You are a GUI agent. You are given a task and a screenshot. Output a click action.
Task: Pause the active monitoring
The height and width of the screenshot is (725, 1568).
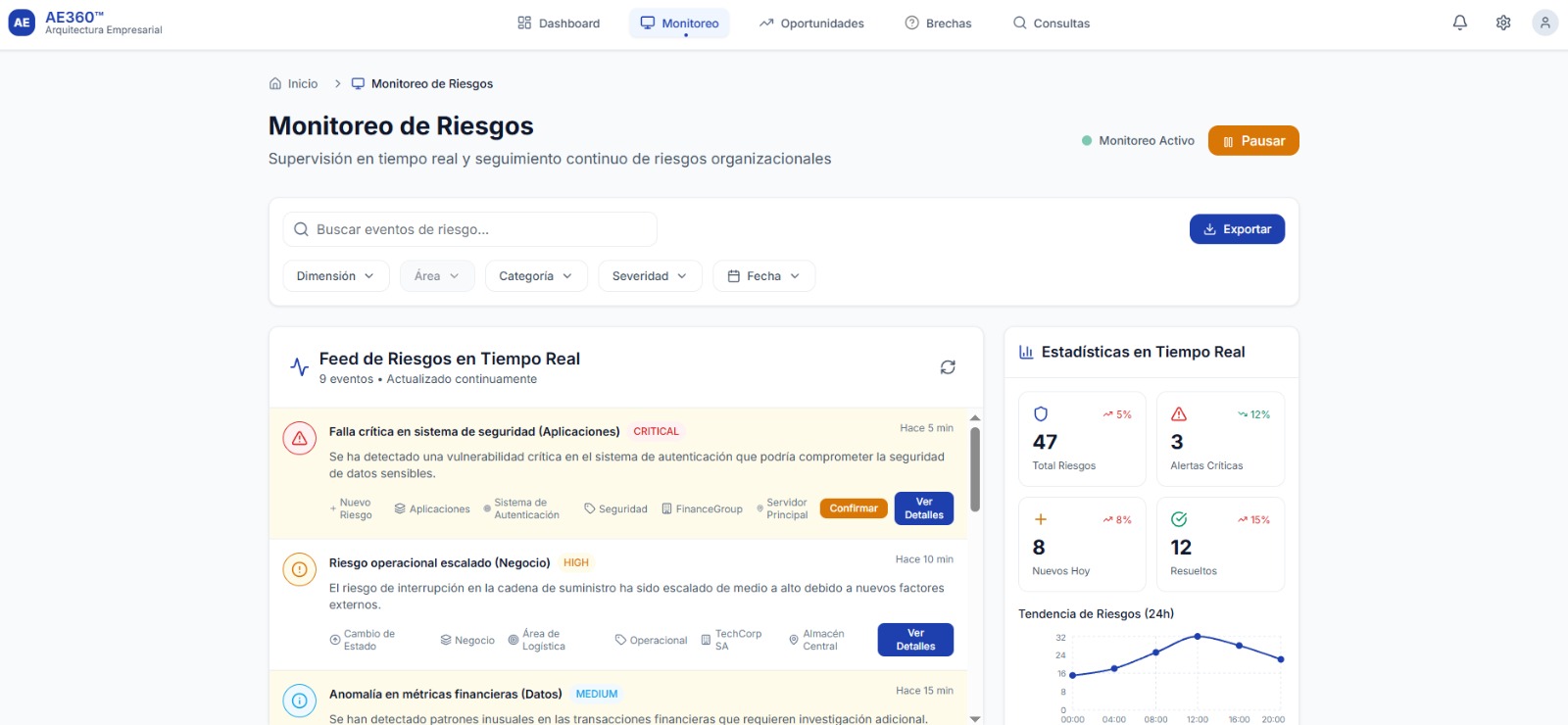coord(1252,141)
